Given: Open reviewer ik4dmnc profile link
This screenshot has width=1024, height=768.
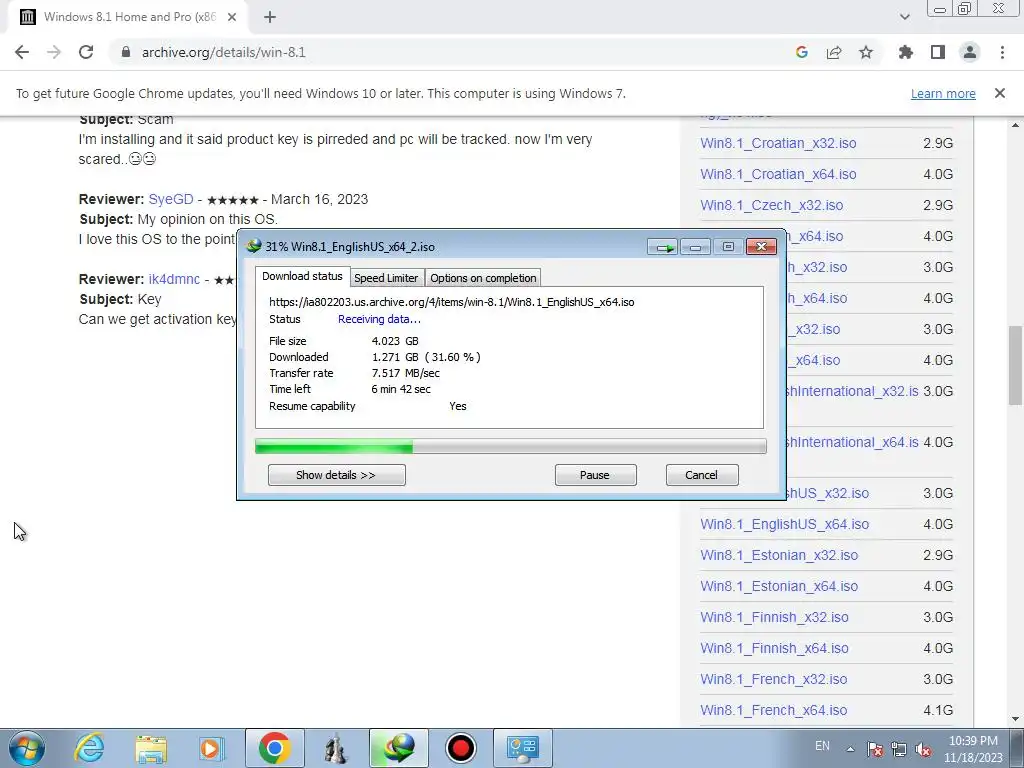Looking at the screenshot, I should click(x=174, y=279).
